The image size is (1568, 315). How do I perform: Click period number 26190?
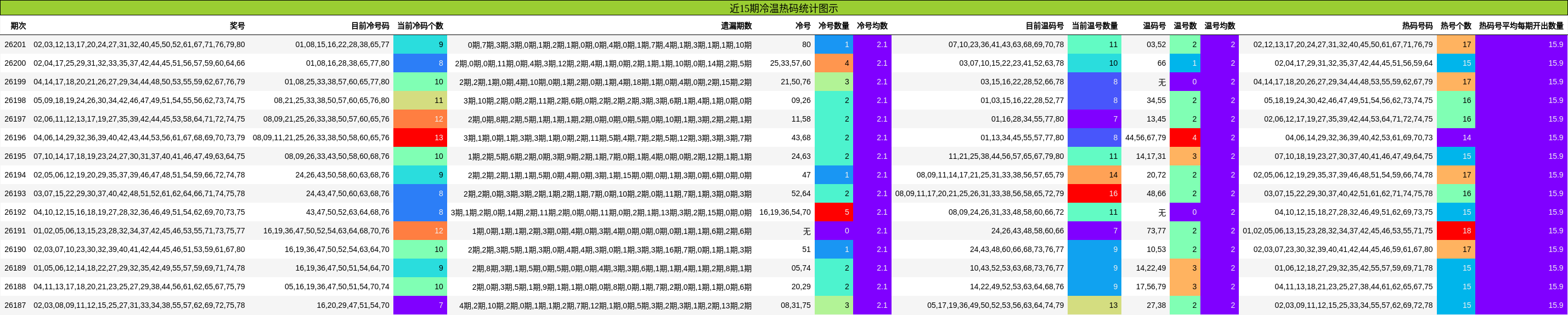click(x=15, y=250)
